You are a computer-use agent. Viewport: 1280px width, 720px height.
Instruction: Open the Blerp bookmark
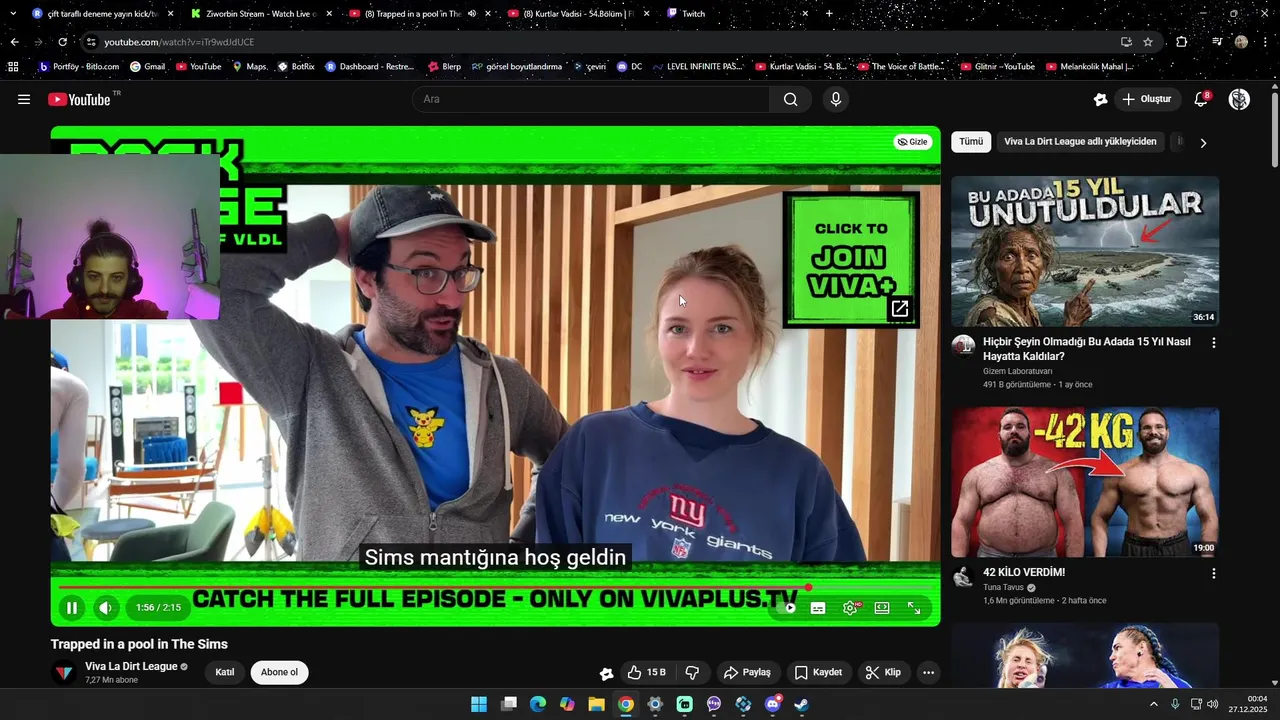(444, 67)
